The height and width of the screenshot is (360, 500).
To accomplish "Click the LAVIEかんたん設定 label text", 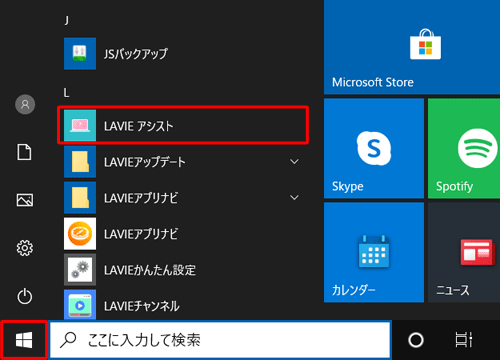I will pyautogui.click(x=150, y=270).
